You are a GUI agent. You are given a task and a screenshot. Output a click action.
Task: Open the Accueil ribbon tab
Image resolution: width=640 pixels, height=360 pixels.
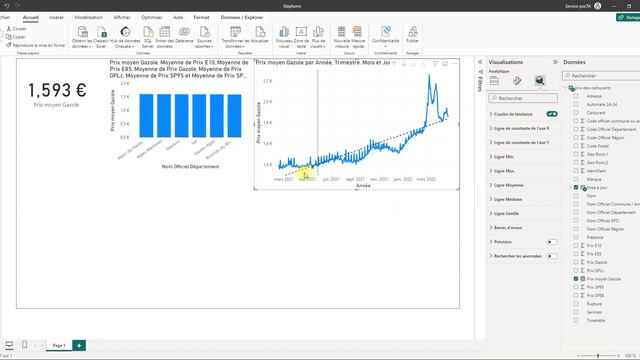(x=30, y=18)
